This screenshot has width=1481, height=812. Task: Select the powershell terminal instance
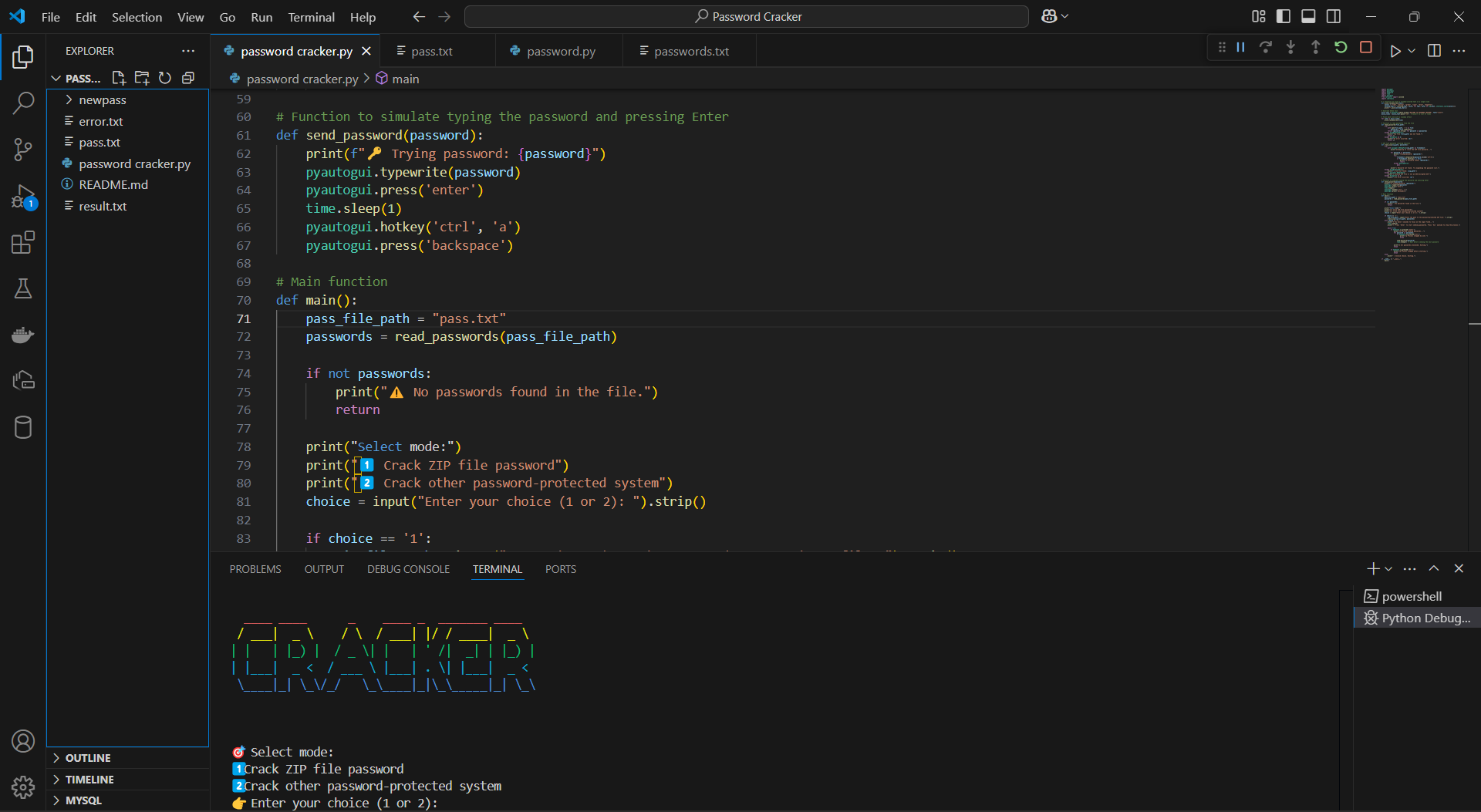pyautogui.click(x=1416, y=596)
